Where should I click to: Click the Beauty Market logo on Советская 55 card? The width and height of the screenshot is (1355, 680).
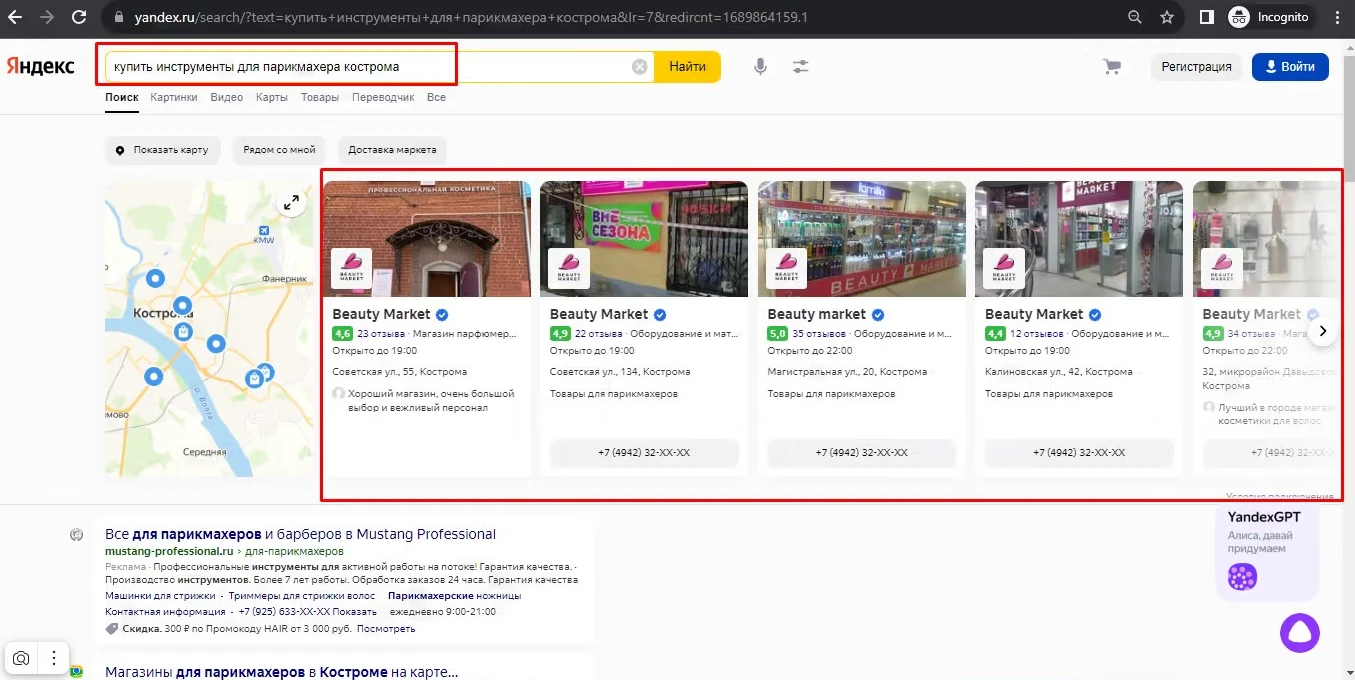point(352,269)
